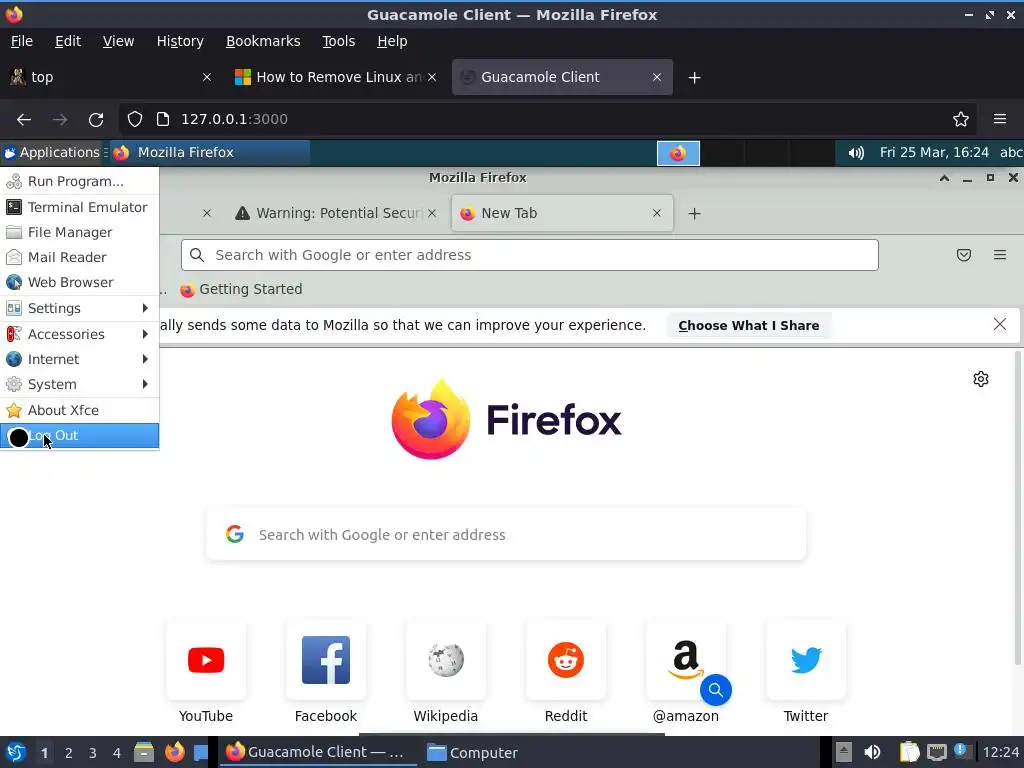Open File Manager from menu

(x=79, y=232)
